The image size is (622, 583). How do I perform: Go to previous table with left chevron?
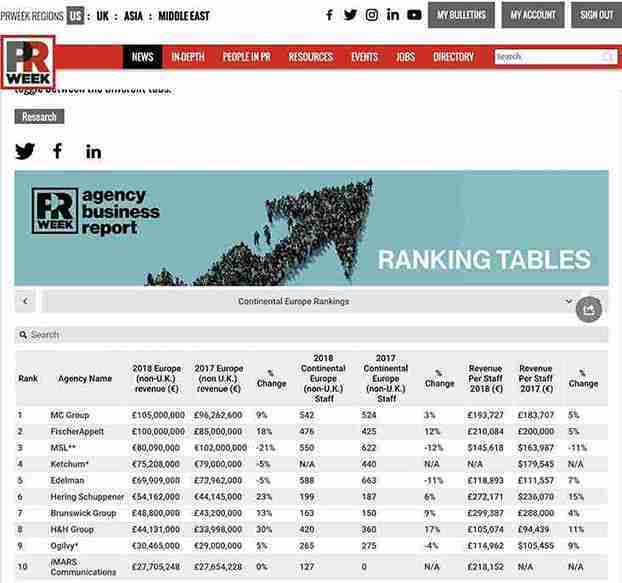point(25,301)
